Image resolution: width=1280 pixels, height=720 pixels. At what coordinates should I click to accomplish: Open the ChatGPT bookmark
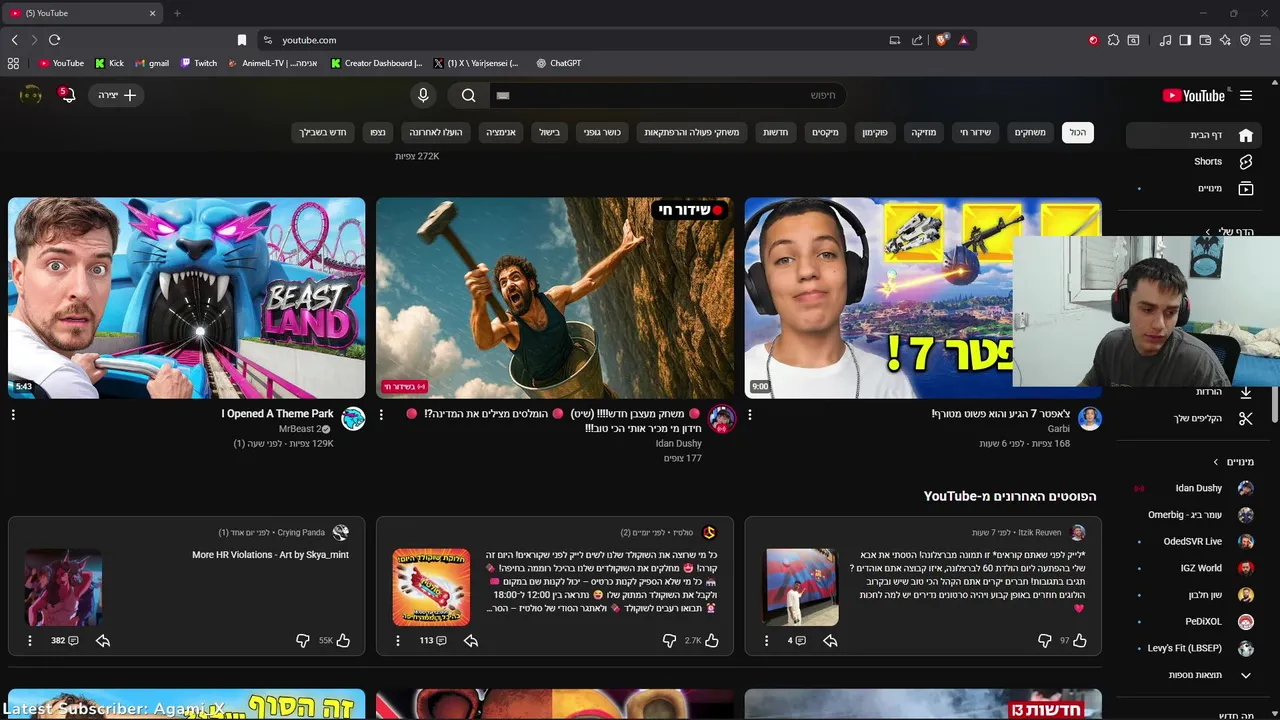[x=558, y=63]
